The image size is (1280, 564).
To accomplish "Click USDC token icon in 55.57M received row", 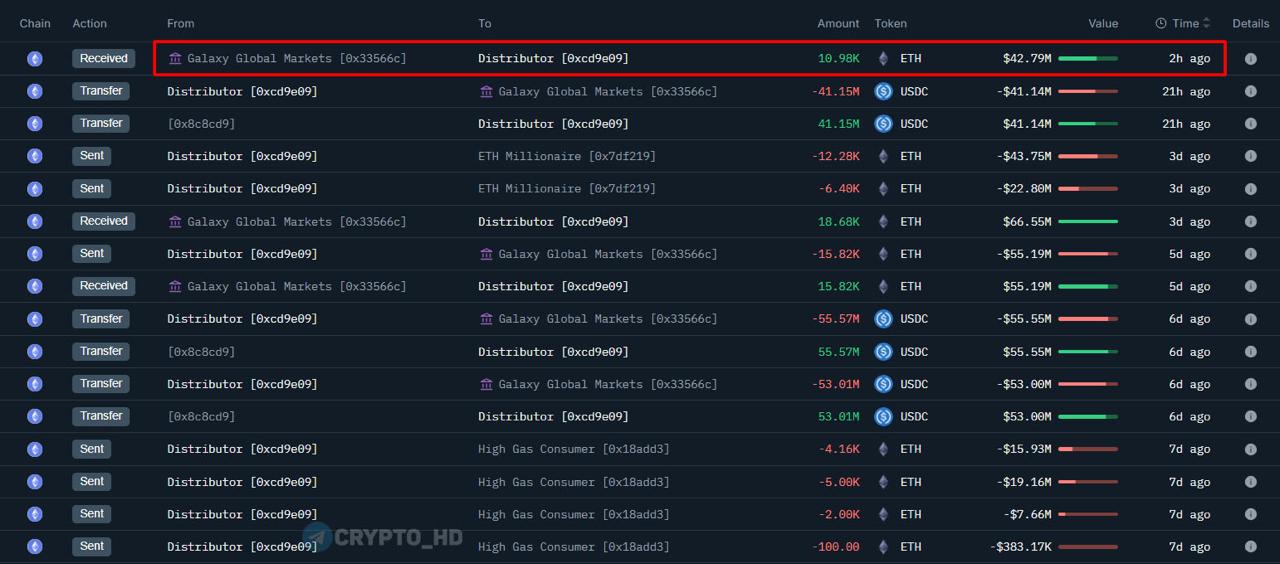I will (883, 352).
